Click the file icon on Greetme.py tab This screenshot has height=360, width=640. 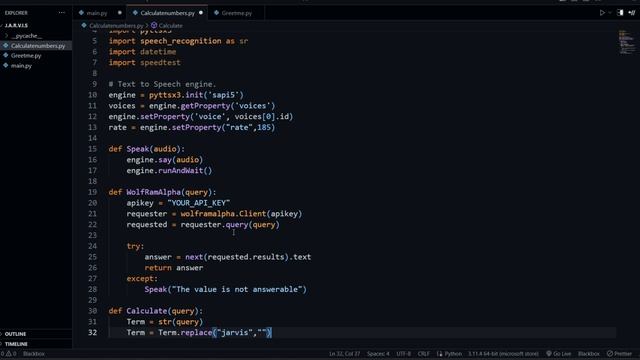(x=216, y=13)
